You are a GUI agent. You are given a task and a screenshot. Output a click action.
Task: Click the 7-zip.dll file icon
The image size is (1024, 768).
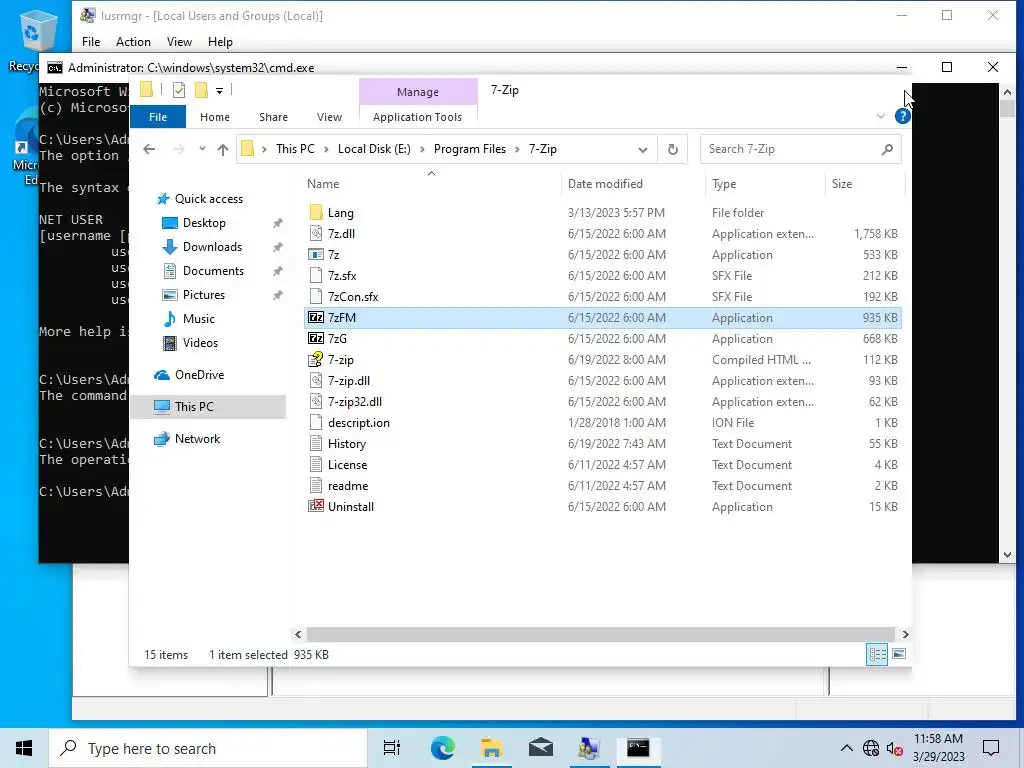pos(316,381)
